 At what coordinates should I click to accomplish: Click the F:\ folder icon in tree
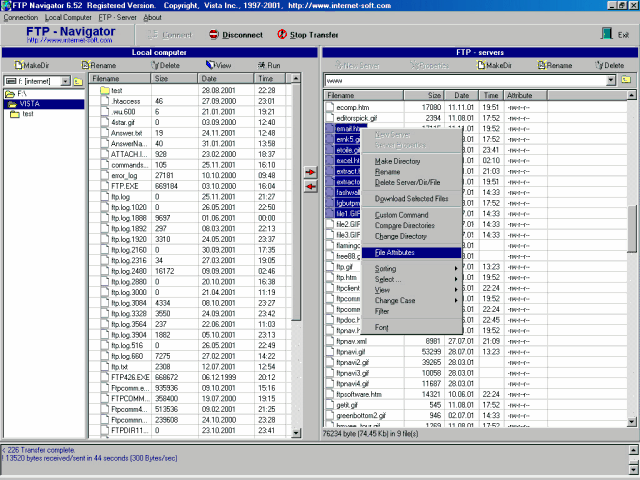[x=10, y=94]
